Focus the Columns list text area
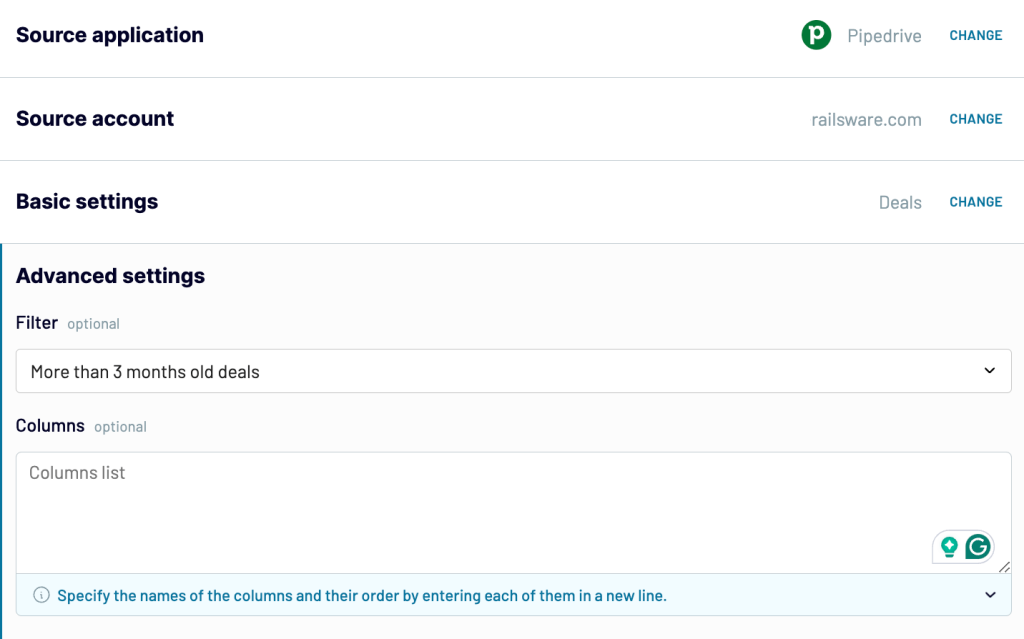 513,513
